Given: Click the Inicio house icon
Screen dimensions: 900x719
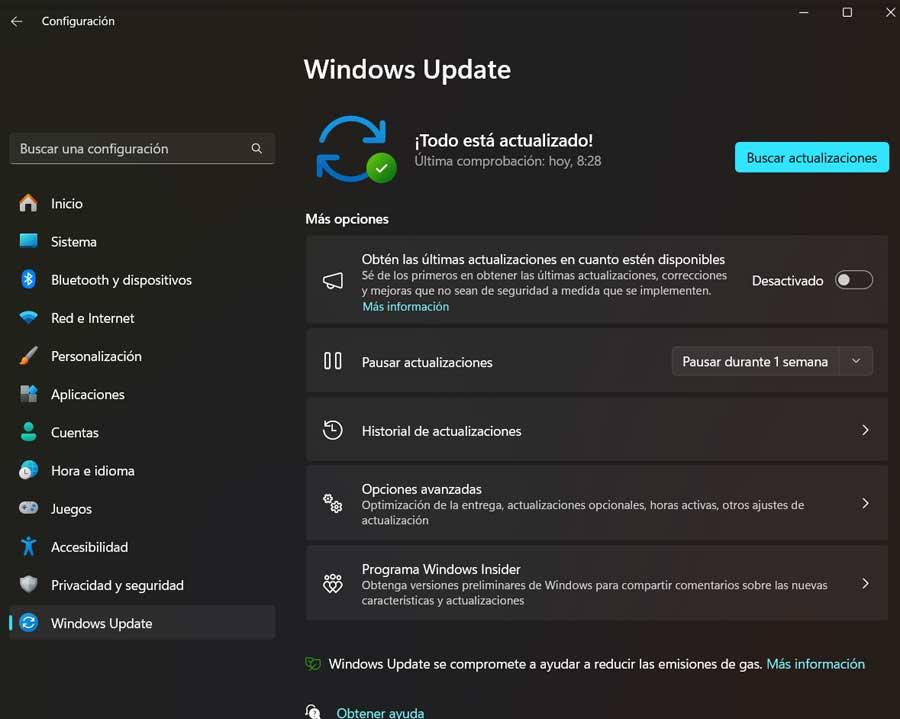Looking at the screenshot, I should coord(28,203).
